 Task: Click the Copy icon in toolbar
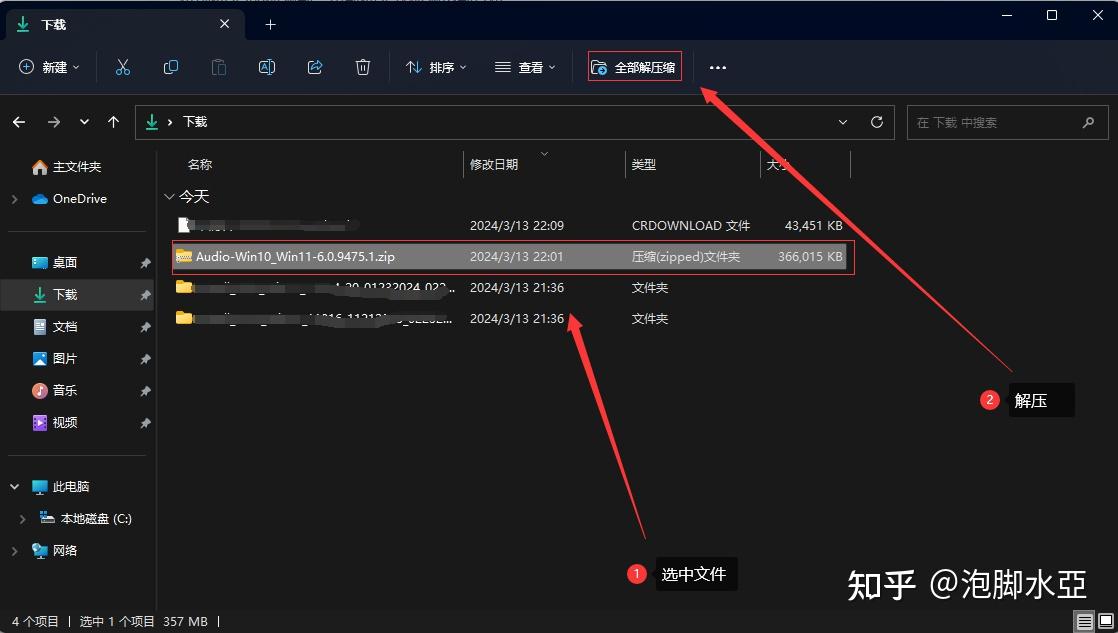click(x=170, y=67)
